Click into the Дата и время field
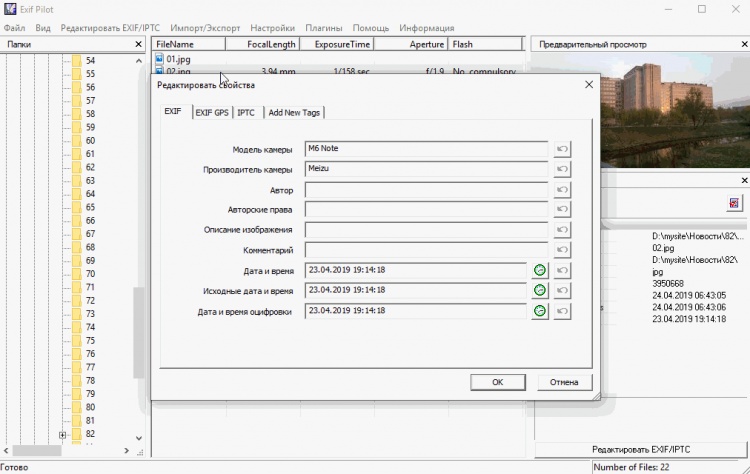The height and width of the screenshot is (474, 750). coord(416,270)
